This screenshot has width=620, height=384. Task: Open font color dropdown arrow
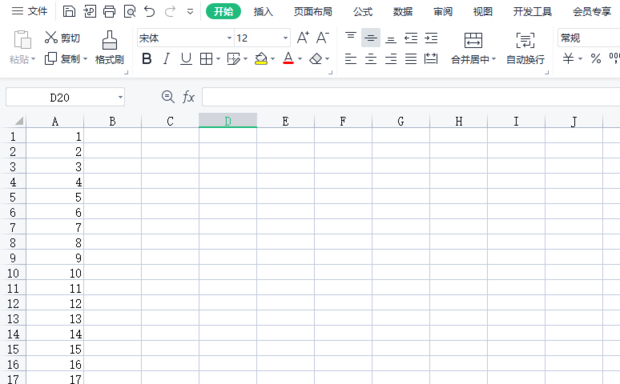tap(300, 59)
